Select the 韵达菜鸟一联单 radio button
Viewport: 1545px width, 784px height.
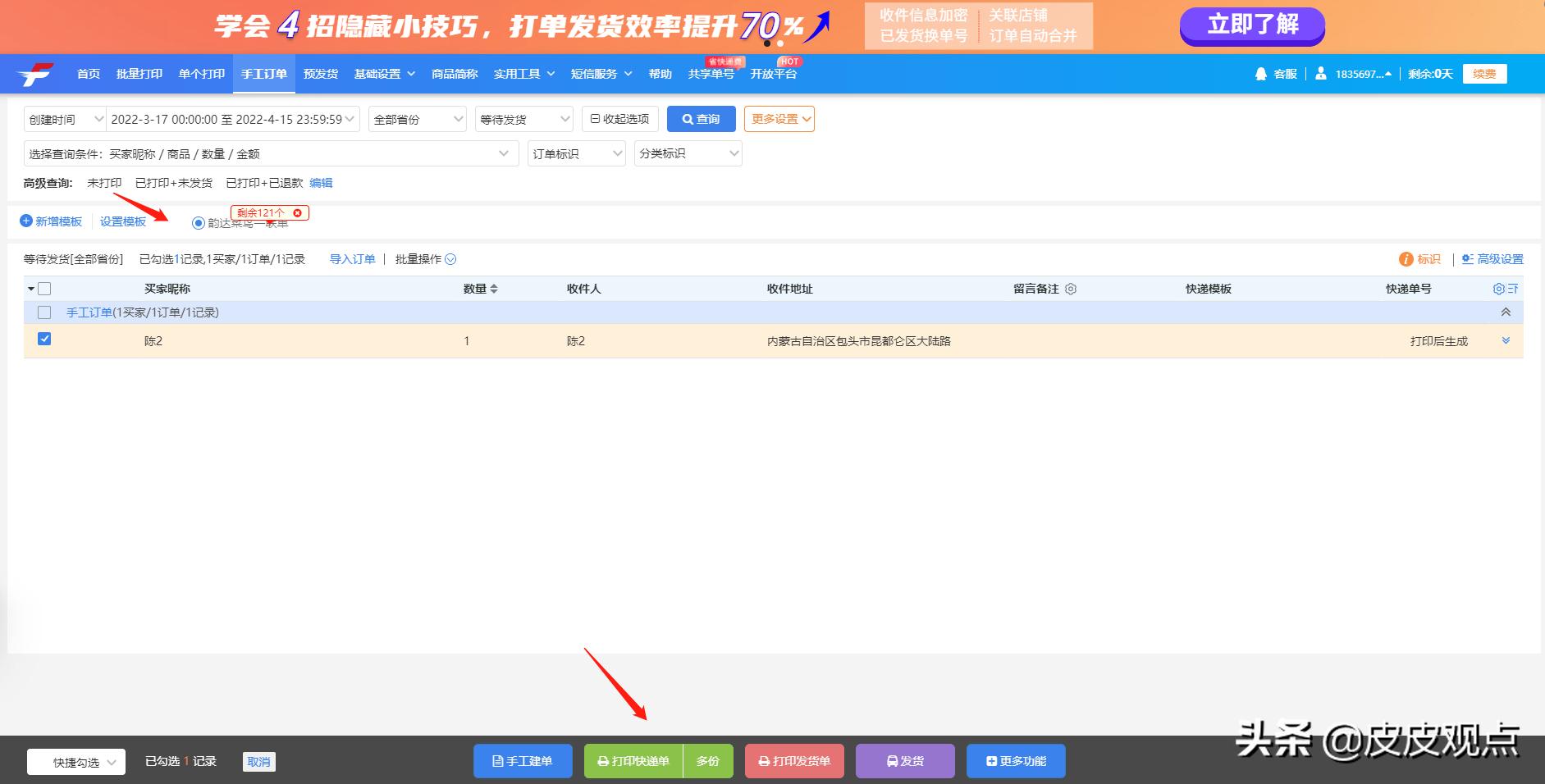[197, 222]
